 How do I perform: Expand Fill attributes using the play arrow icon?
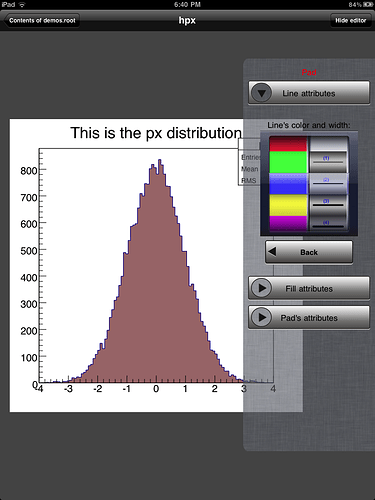click(262, 288)
